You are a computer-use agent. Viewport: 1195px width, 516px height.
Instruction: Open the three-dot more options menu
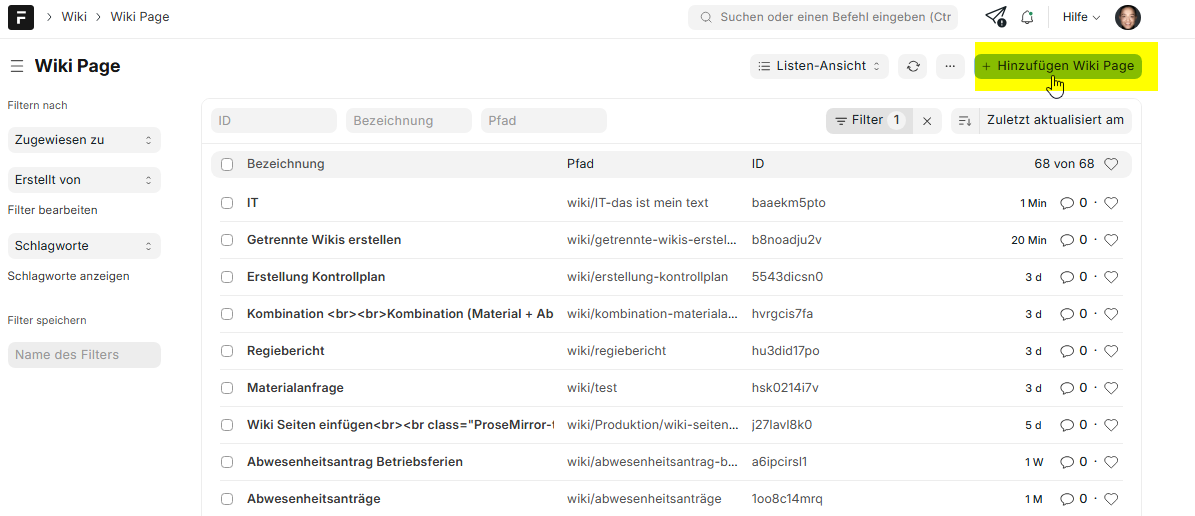950,66
